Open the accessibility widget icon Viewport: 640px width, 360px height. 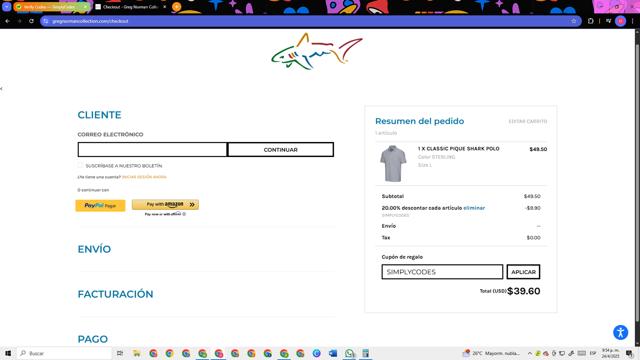(x=620, y=332)
